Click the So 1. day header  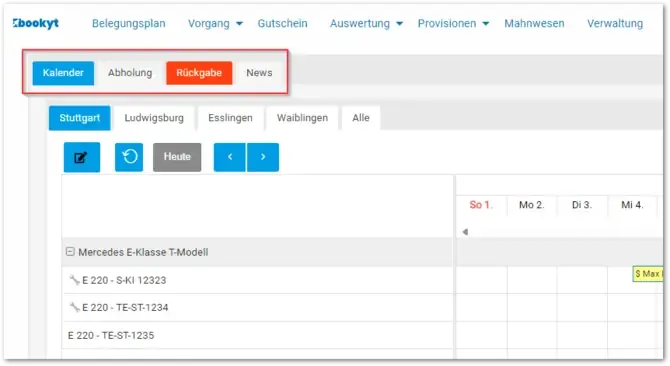pos(481,205)
